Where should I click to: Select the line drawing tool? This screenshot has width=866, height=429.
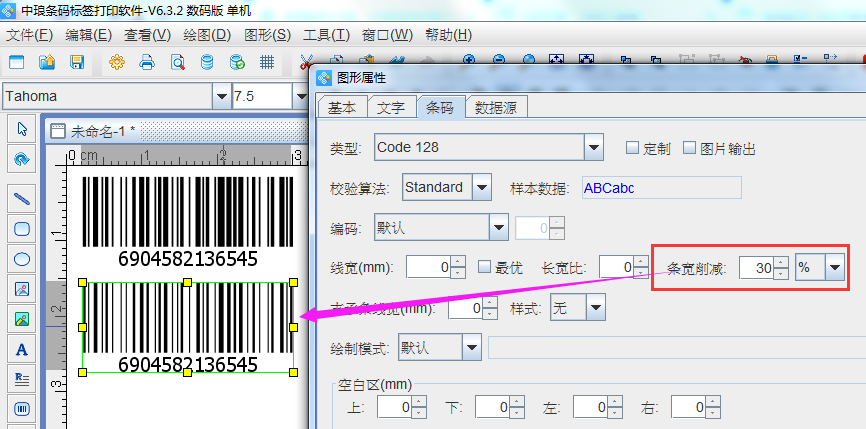click(21, 198)
